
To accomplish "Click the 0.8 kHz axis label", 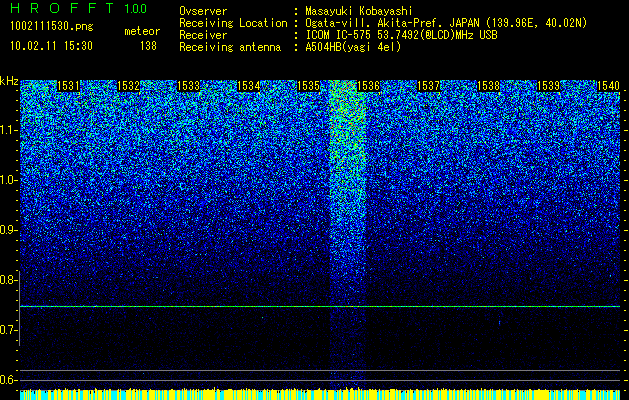I will tap(7, 280).
